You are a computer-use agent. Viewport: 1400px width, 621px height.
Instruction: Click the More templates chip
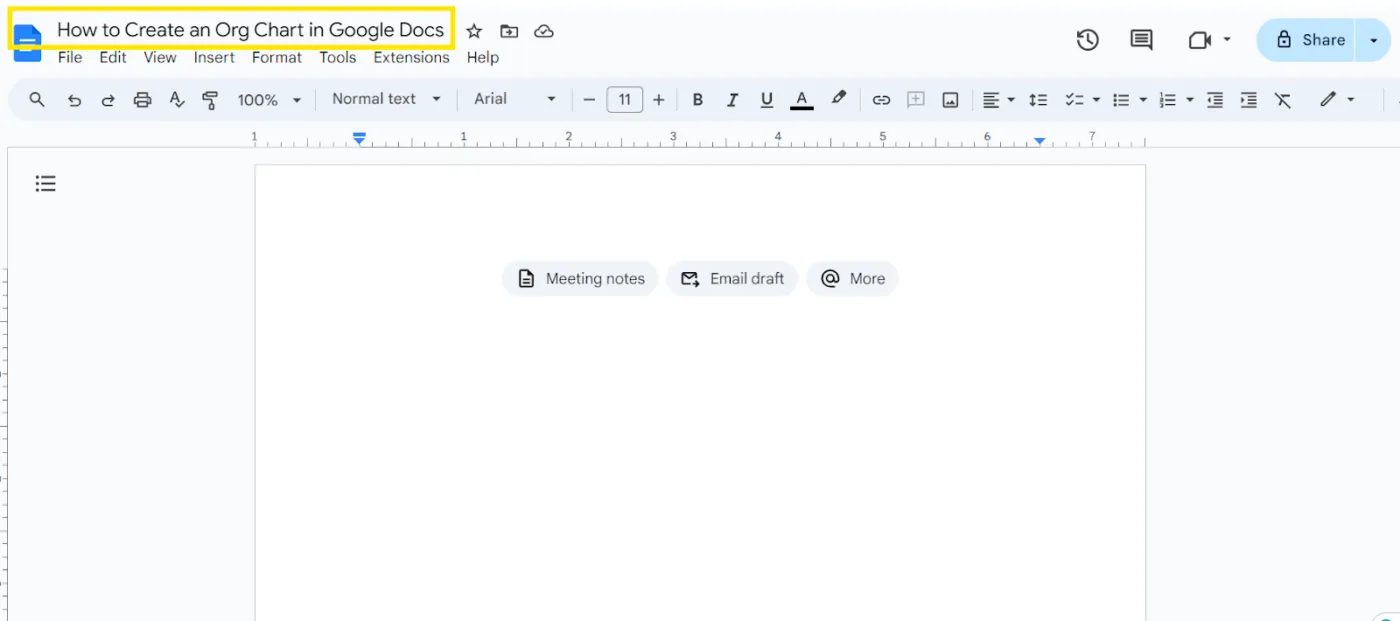[x=853, y=279]
